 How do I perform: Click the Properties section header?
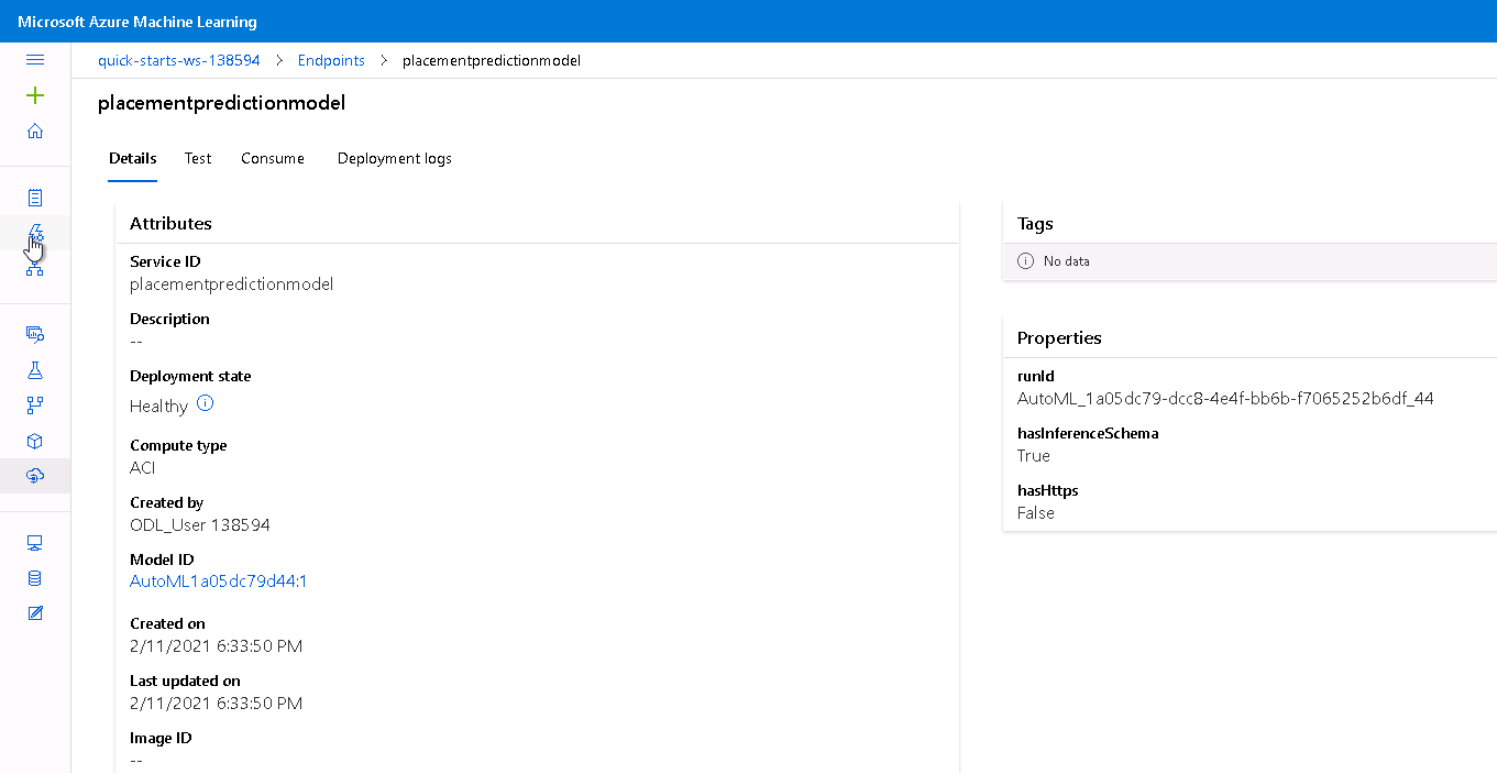pyautogui.click(x=1059, y=337)
